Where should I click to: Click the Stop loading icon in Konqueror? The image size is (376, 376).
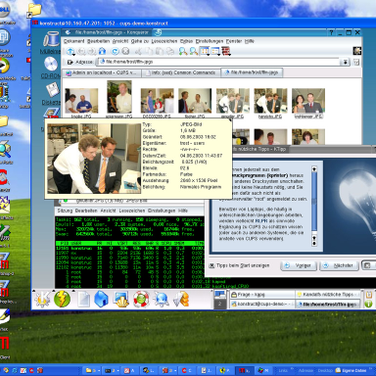125,51
